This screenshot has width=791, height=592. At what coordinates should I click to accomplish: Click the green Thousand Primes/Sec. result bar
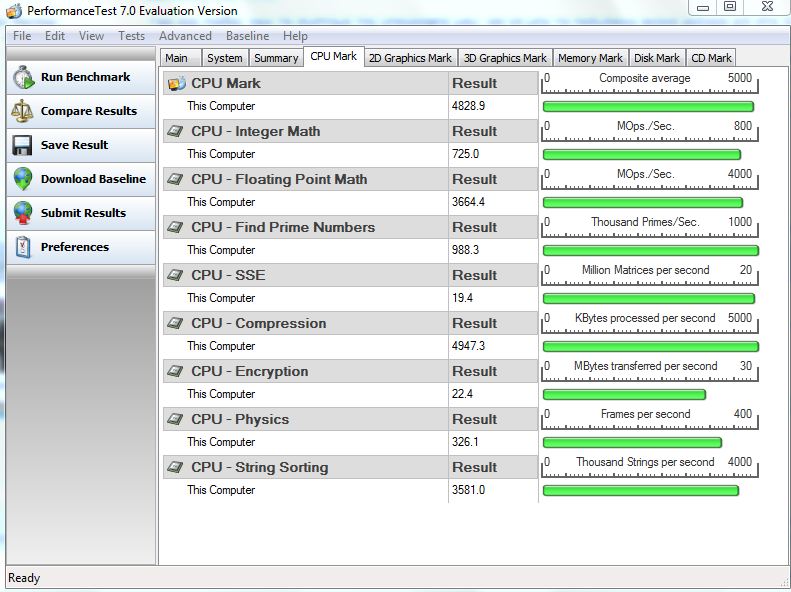[x=651, y=251]
